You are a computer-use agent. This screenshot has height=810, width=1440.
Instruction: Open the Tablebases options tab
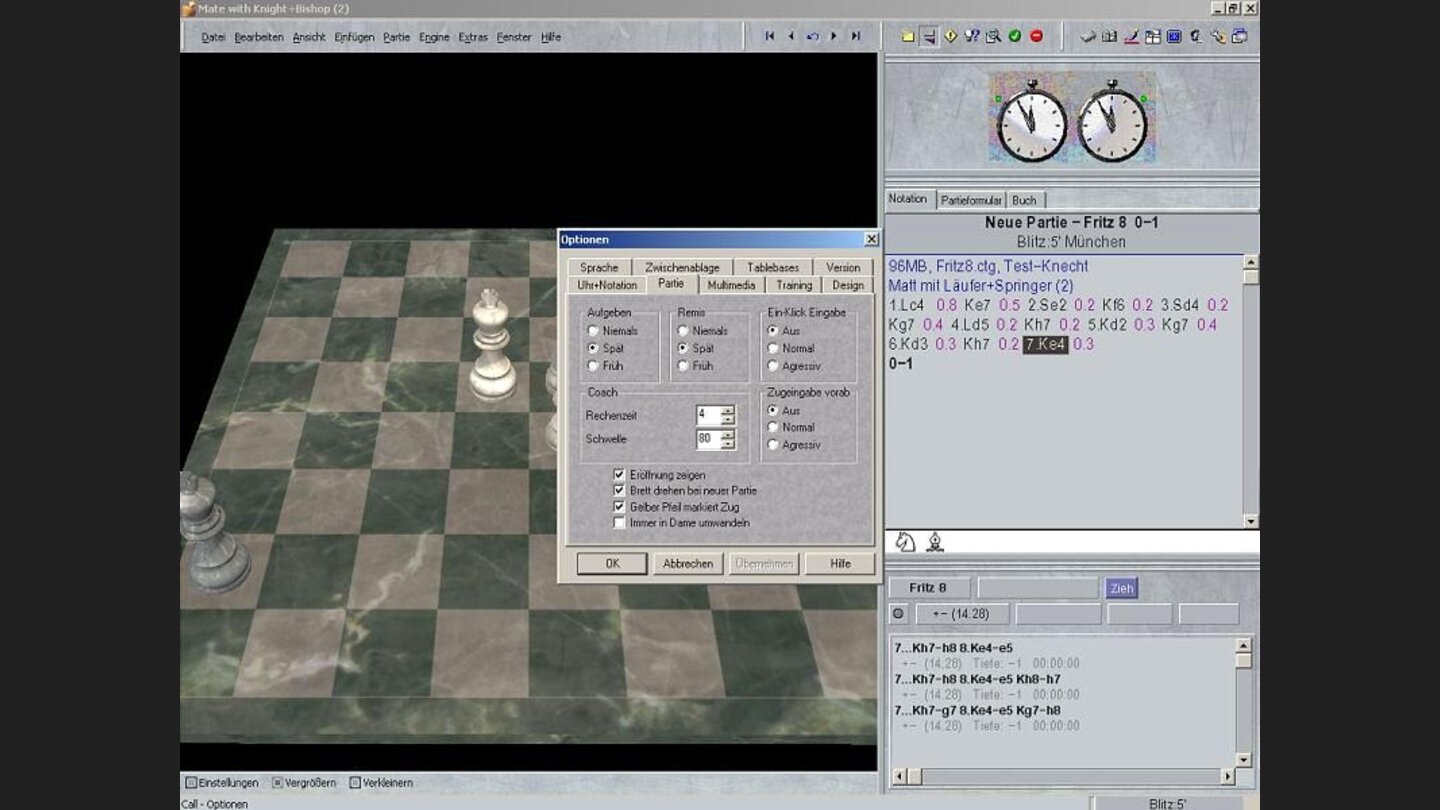click(773, 267)
